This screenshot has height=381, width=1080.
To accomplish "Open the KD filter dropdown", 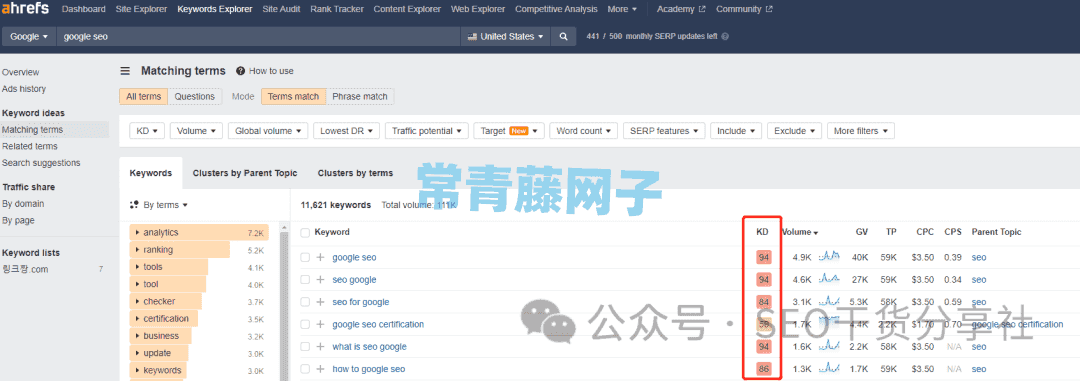I will point(147,131).
